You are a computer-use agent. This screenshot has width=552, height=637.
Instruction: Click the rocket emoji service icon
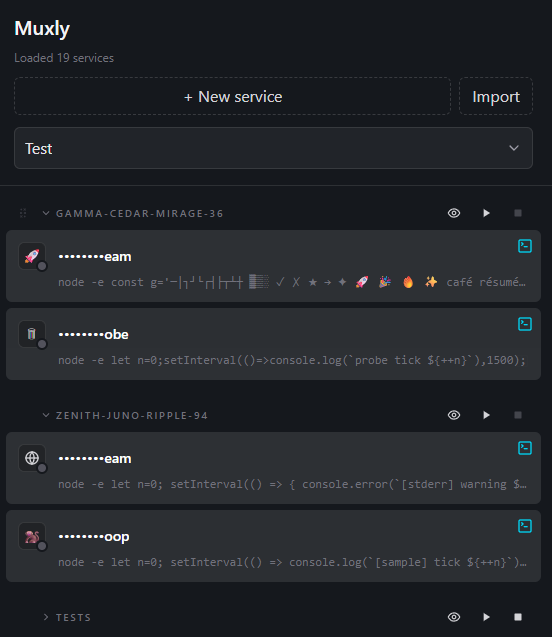tap(32, 256)
